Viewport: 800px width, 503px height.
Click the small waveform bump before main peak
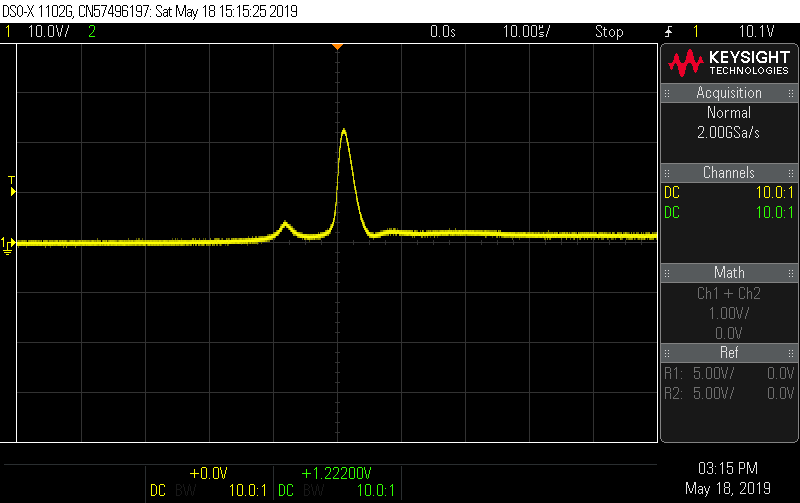pos(285,223)
